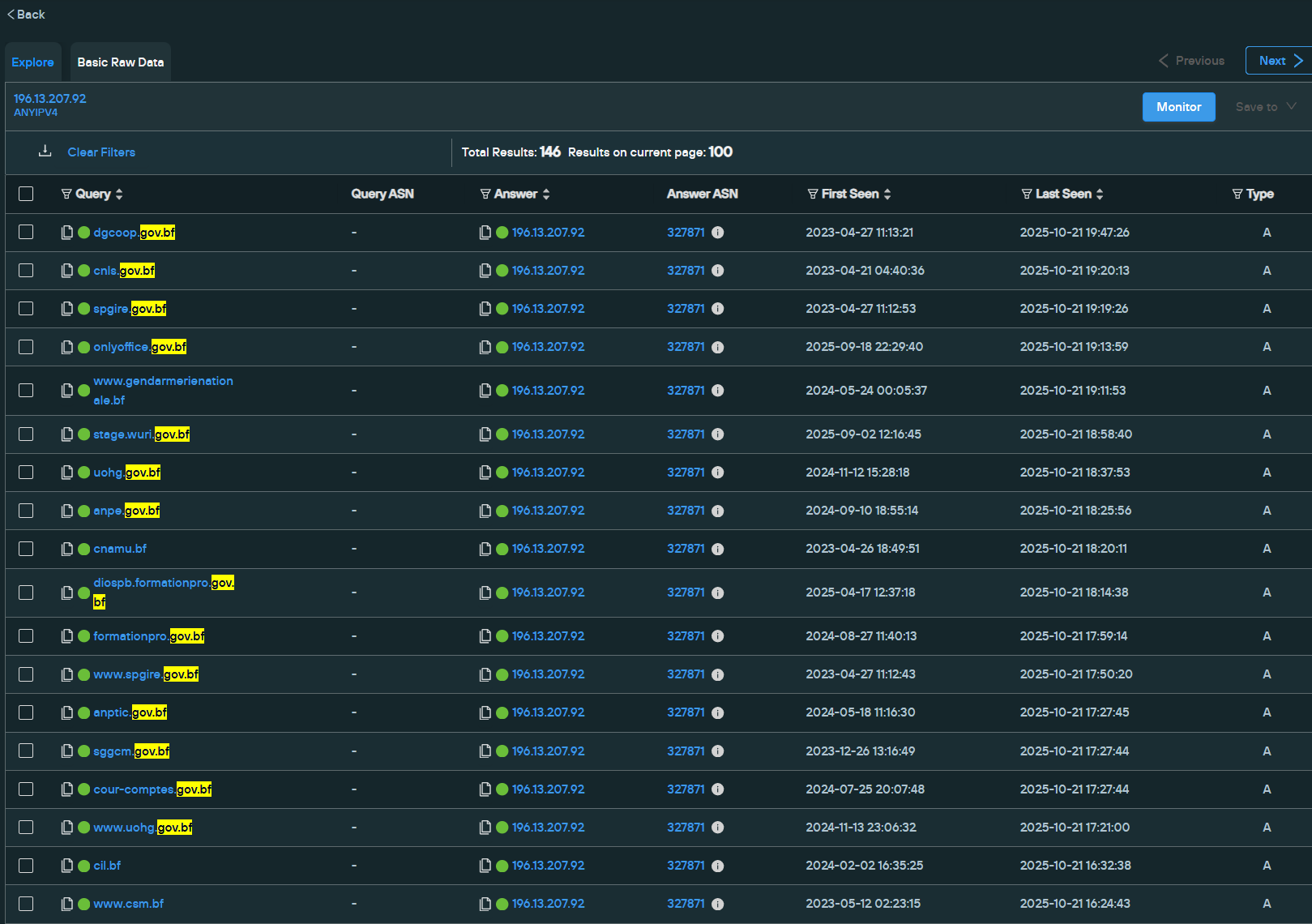Copy the dgcoop.gov.bf query value

point(66,232)
